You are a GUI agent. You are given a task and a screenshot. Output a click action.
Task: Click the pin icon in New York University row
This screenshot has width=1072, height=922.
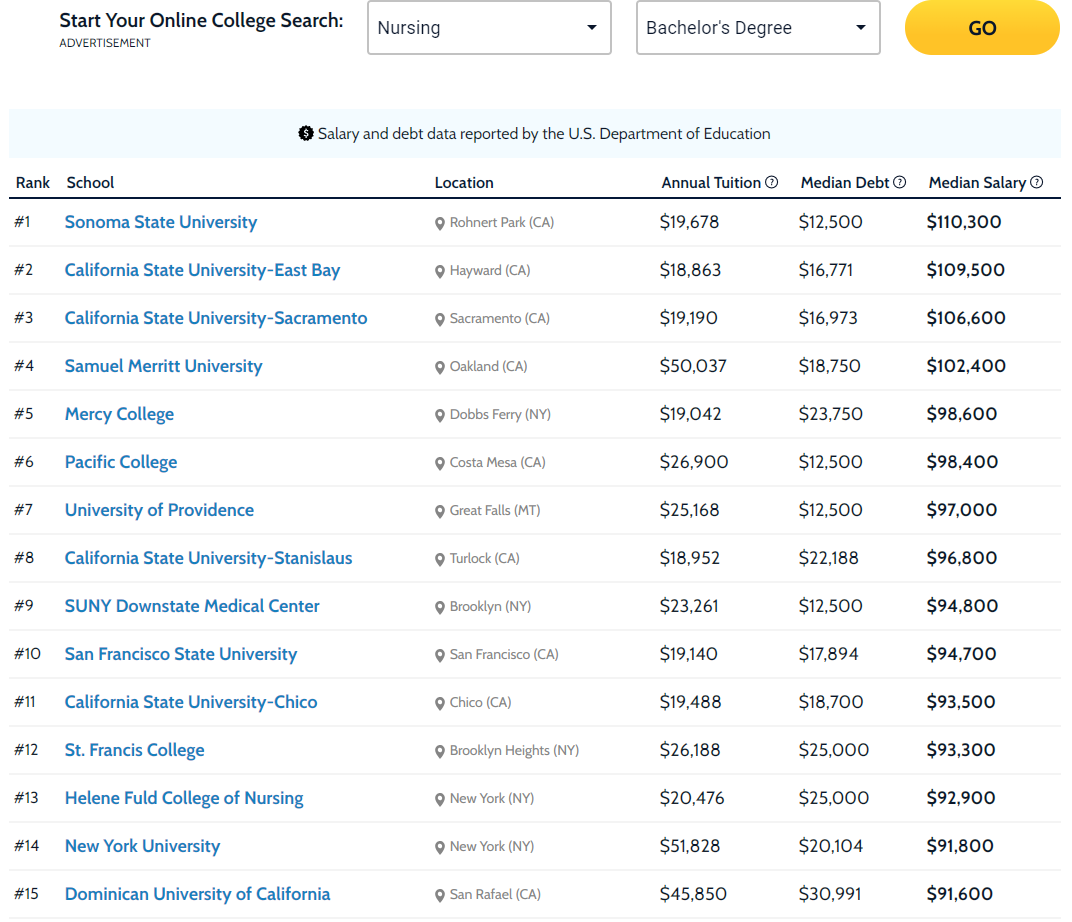440,848
